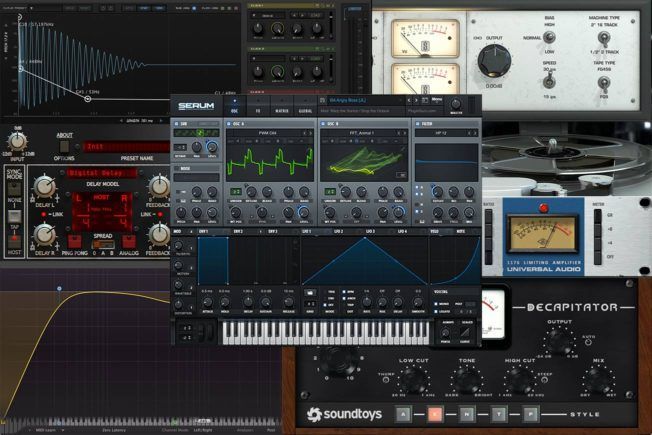Go to the next Serum preset
Viewport: 652px width, 435px height.
coord(416,100)
